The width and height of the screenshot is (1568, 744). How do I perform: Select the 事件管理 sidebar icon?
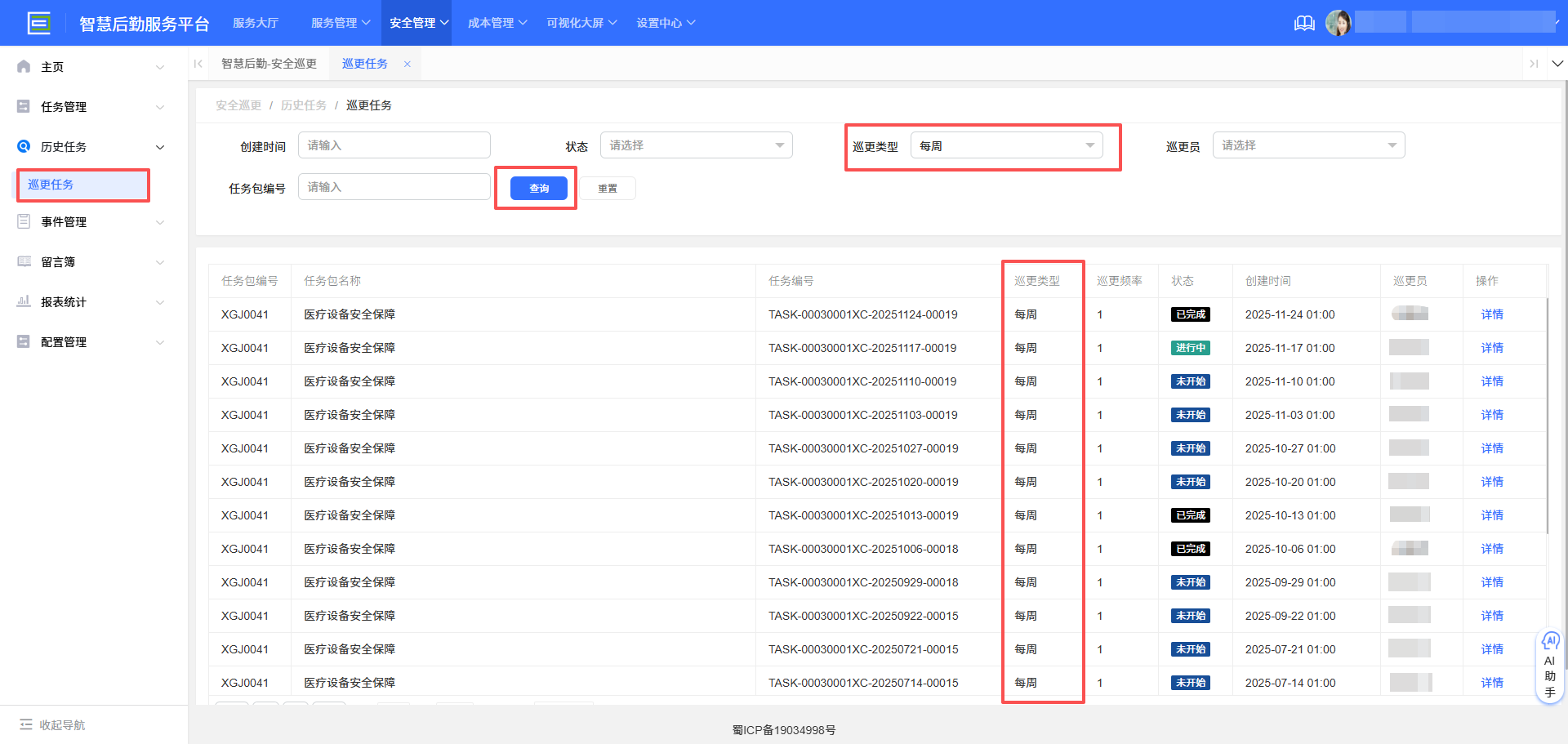coord(23,221)
